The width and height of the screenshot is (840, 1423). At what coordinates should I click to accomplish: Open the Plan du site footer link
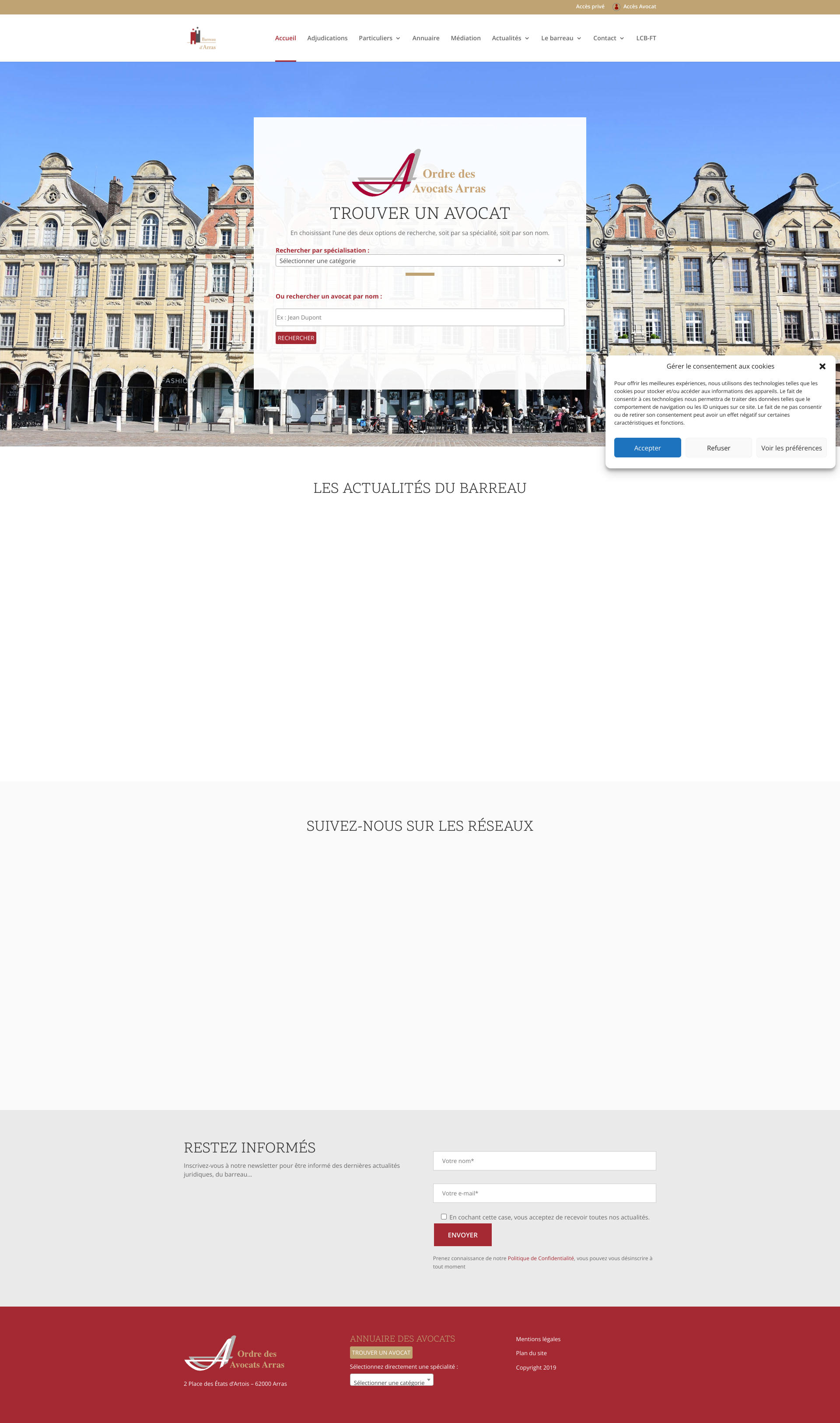tap(531, 1353)
